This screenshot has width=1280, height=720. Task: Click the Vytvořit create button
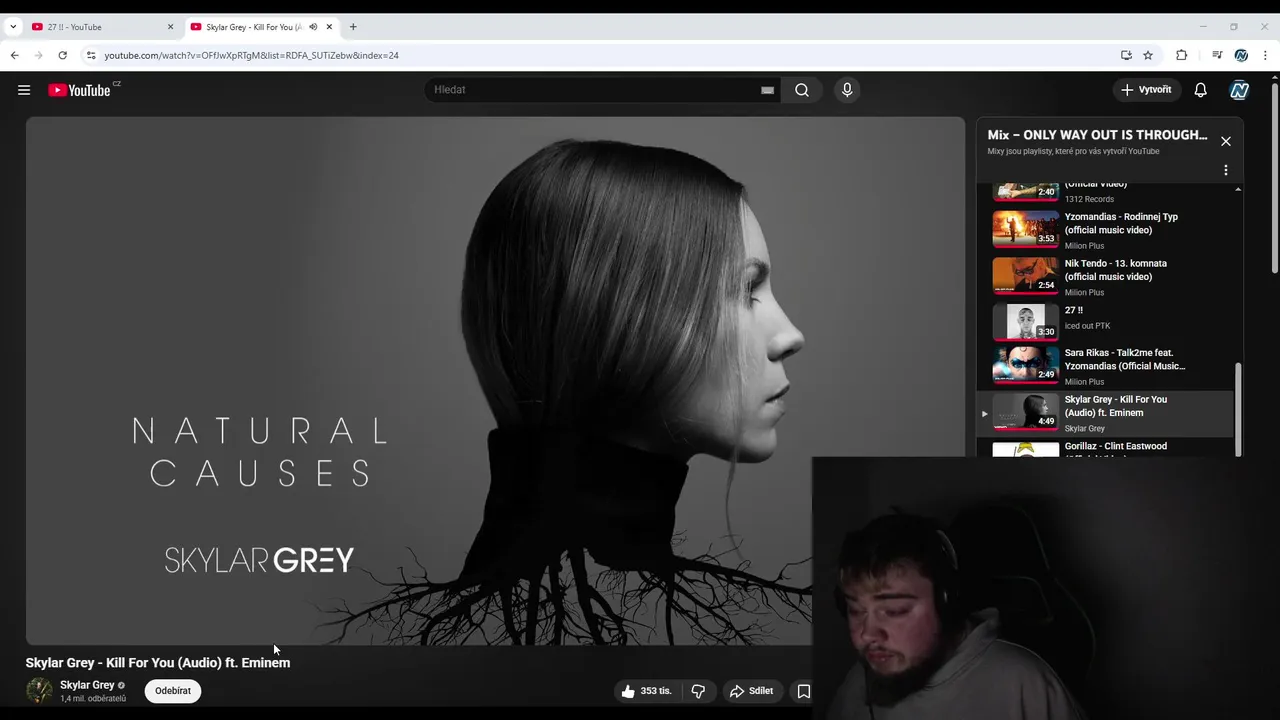(1146, 90)
